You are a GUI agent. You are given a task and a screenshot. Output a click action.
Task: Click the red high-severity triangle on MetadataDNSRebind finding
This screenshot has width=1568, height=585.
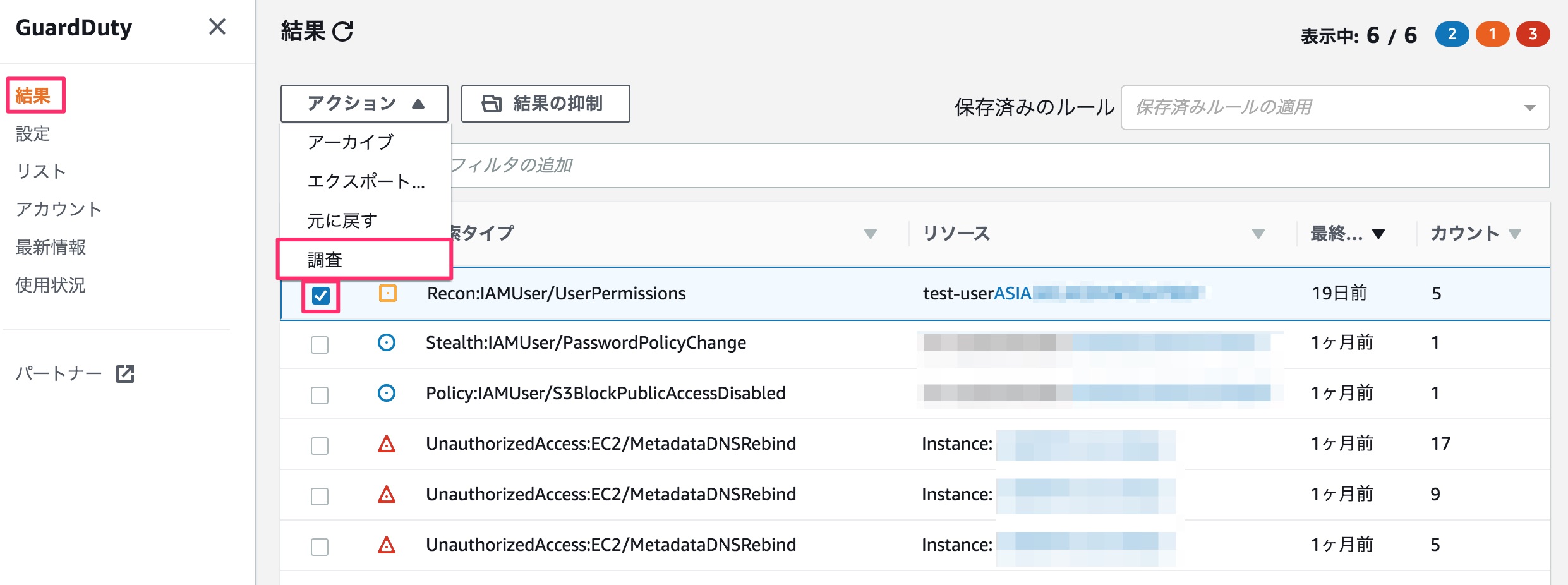[x=386, y=443]
